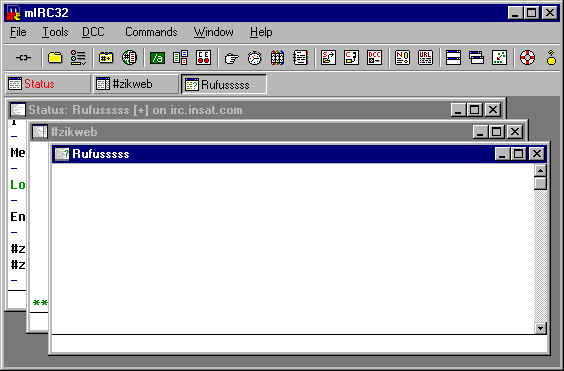This screenshot has width=564, height=371.
Task: Click the scroll up arrow in Rufusssss window
Action: pos(540,170)
